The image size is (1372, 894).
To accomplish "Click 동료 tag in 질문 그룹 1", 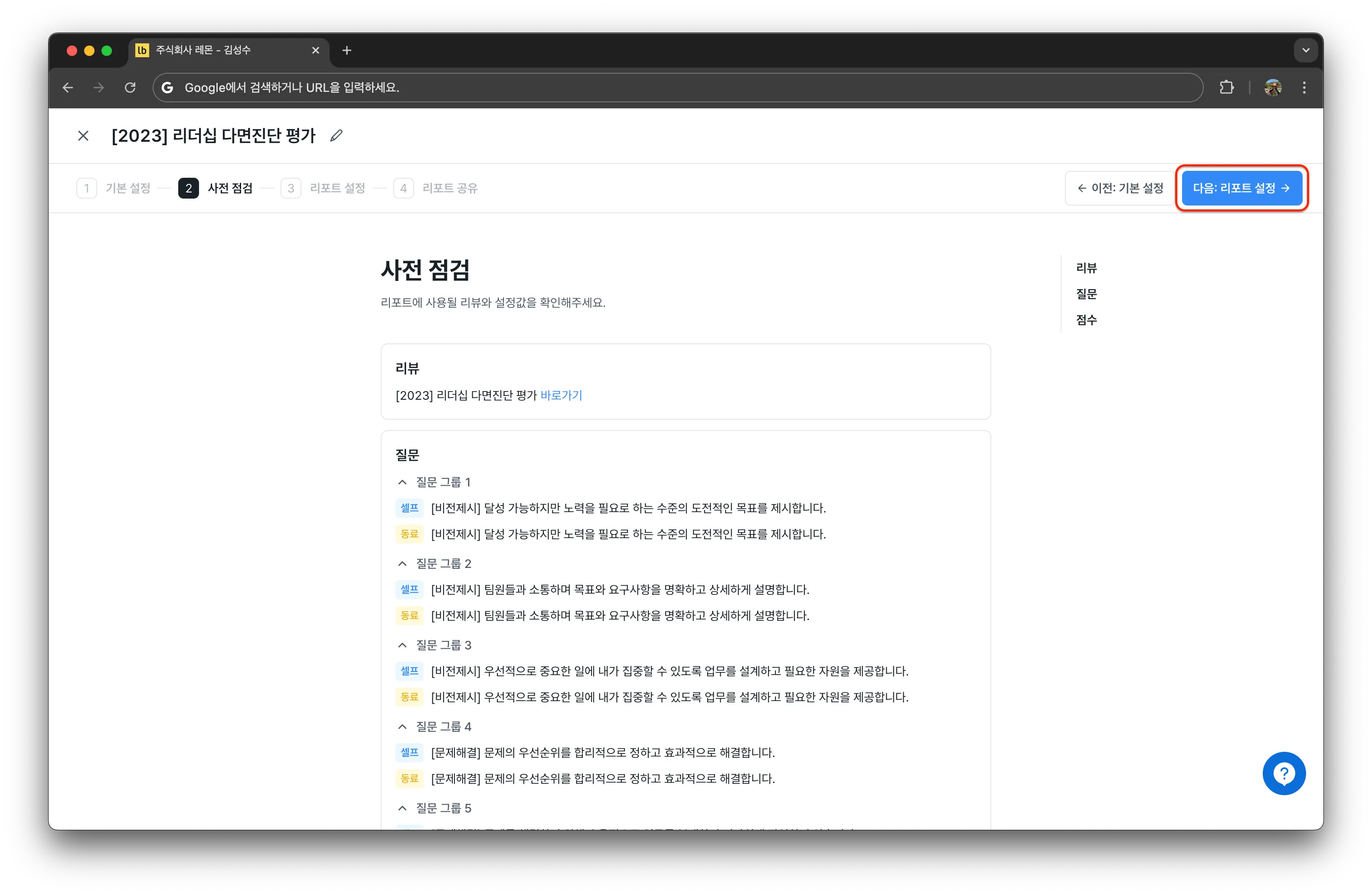I will [409, 534].
